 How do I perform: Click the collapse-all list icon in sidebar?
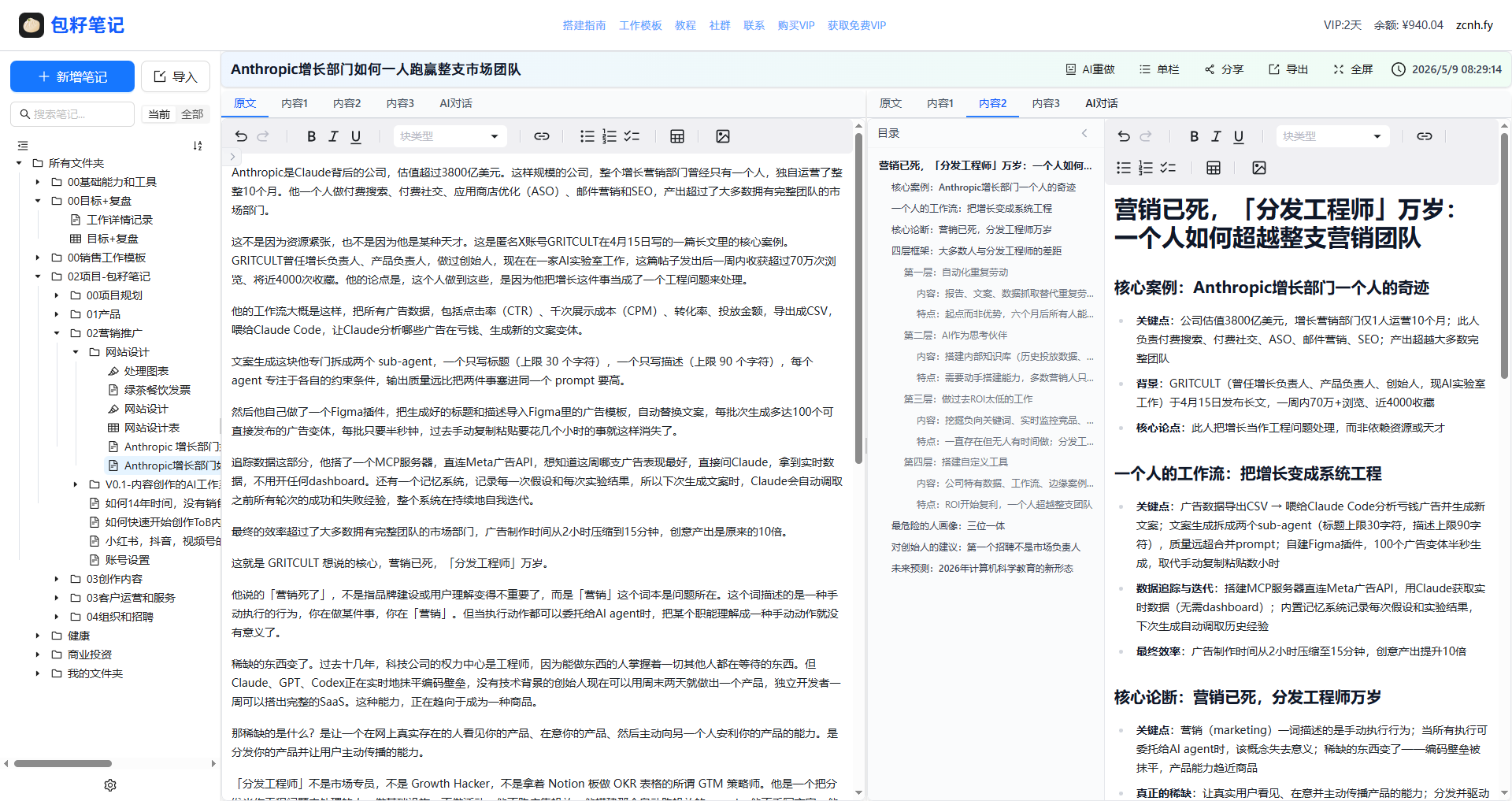[x=23, y=146]
